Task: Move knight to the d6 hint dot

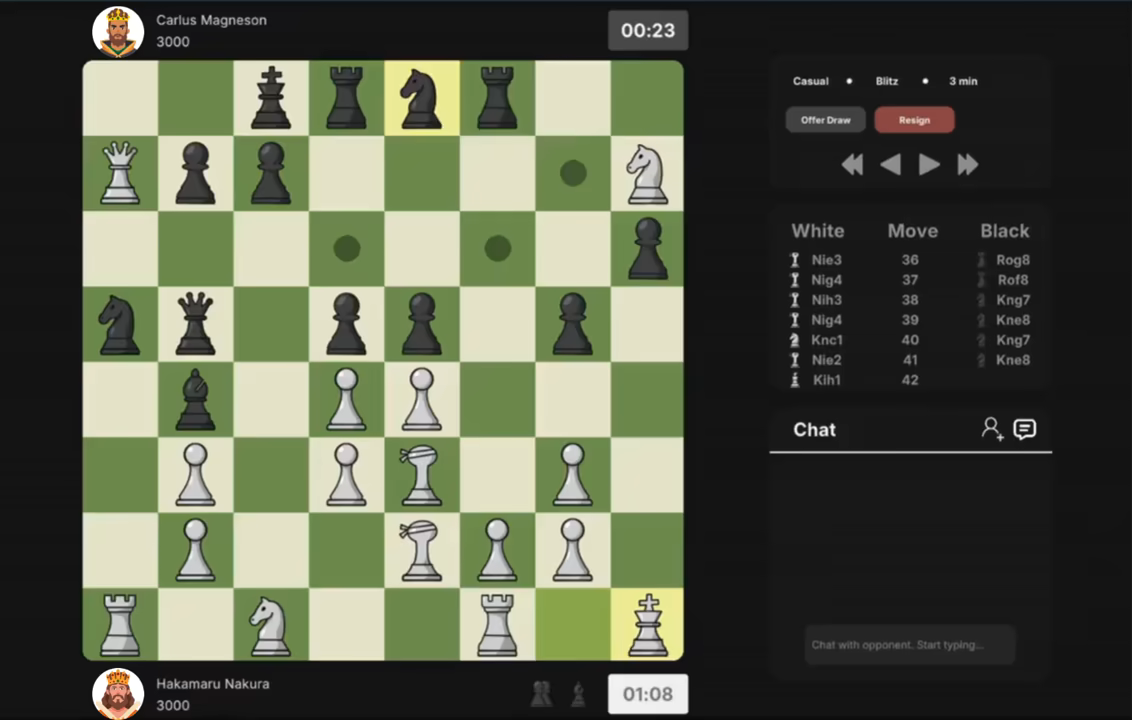Action: 347,248
